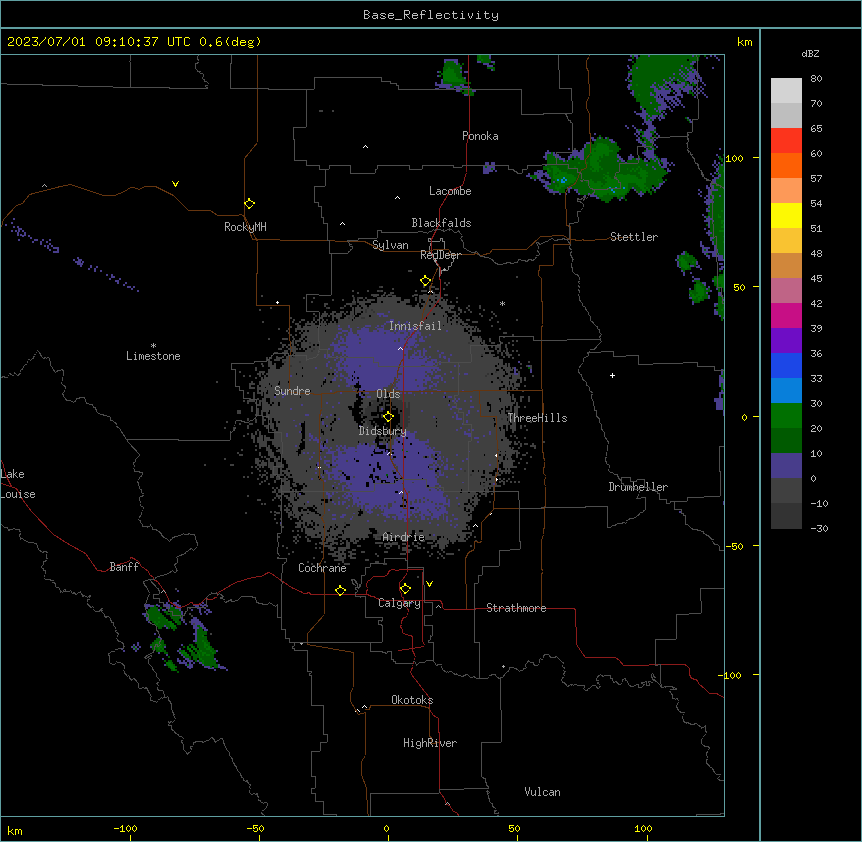Viewport: 862px width, 842px height.
Task: Click the Base_Reflectivity title
Action: tap(431, 15)
